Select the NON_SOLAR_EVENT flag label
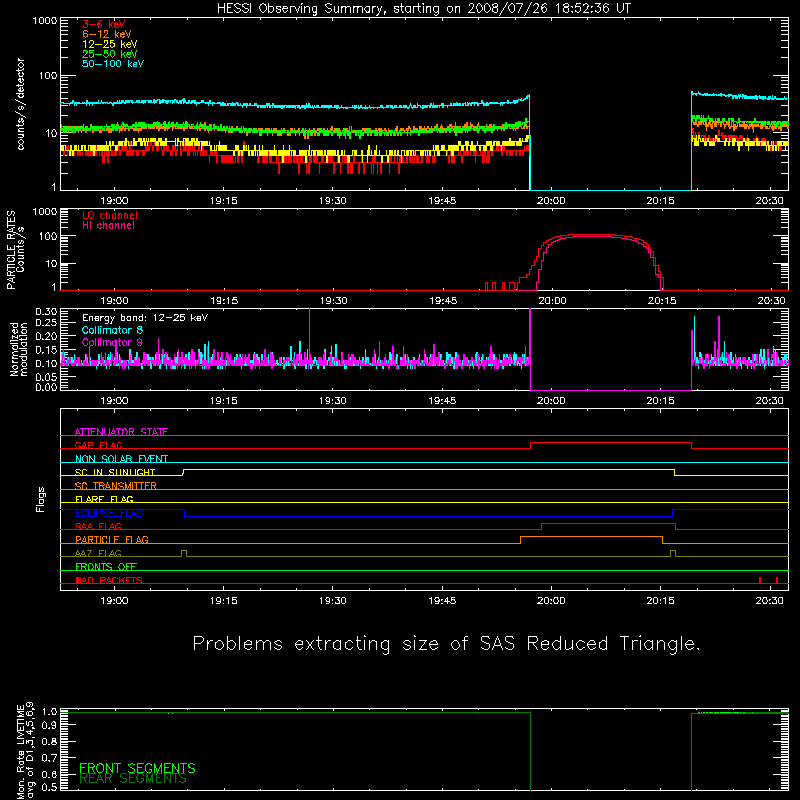Image resolution: width=800 pixels, height=800 pixels. click(x=121, y=459)
